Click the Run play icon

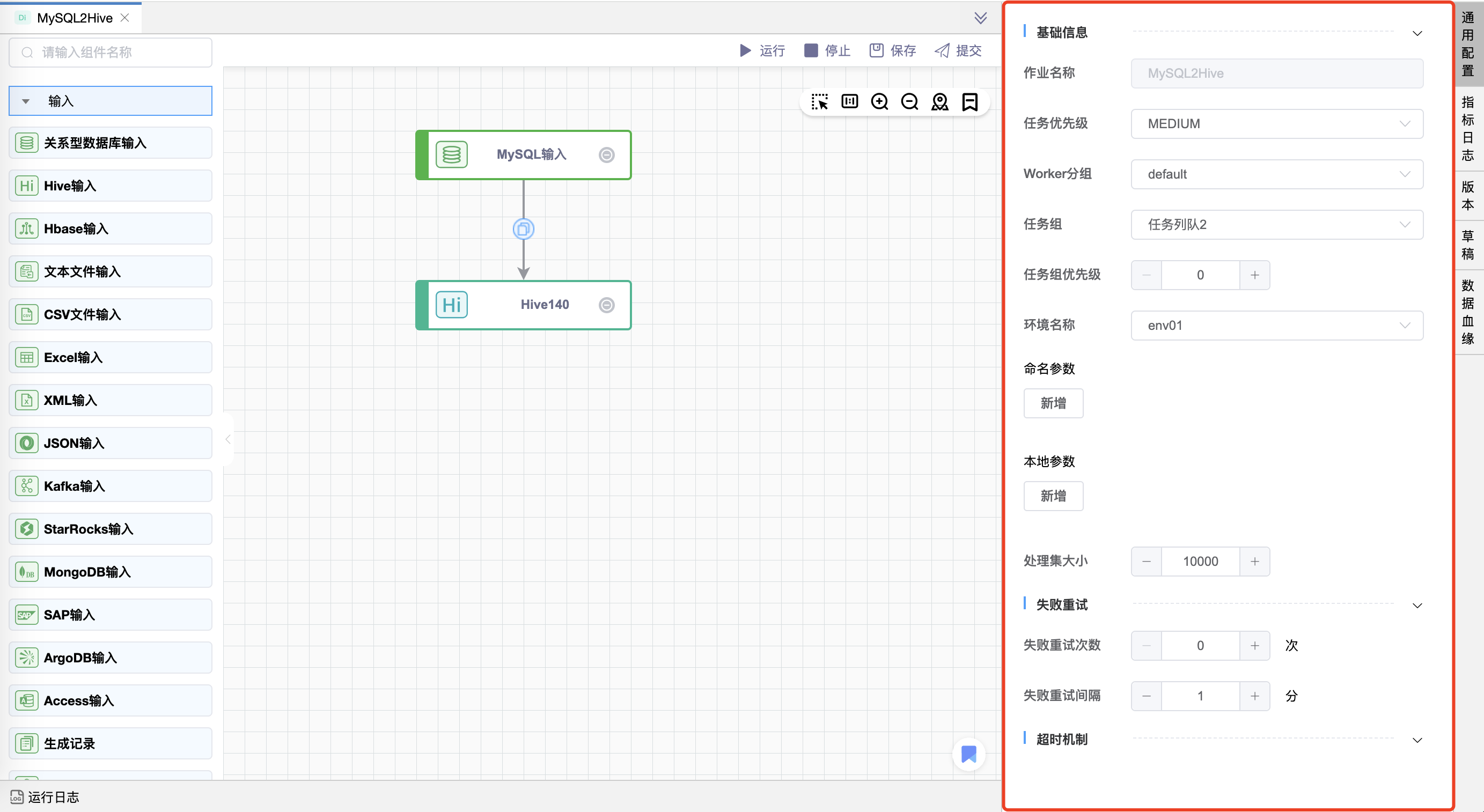point(745,50)
